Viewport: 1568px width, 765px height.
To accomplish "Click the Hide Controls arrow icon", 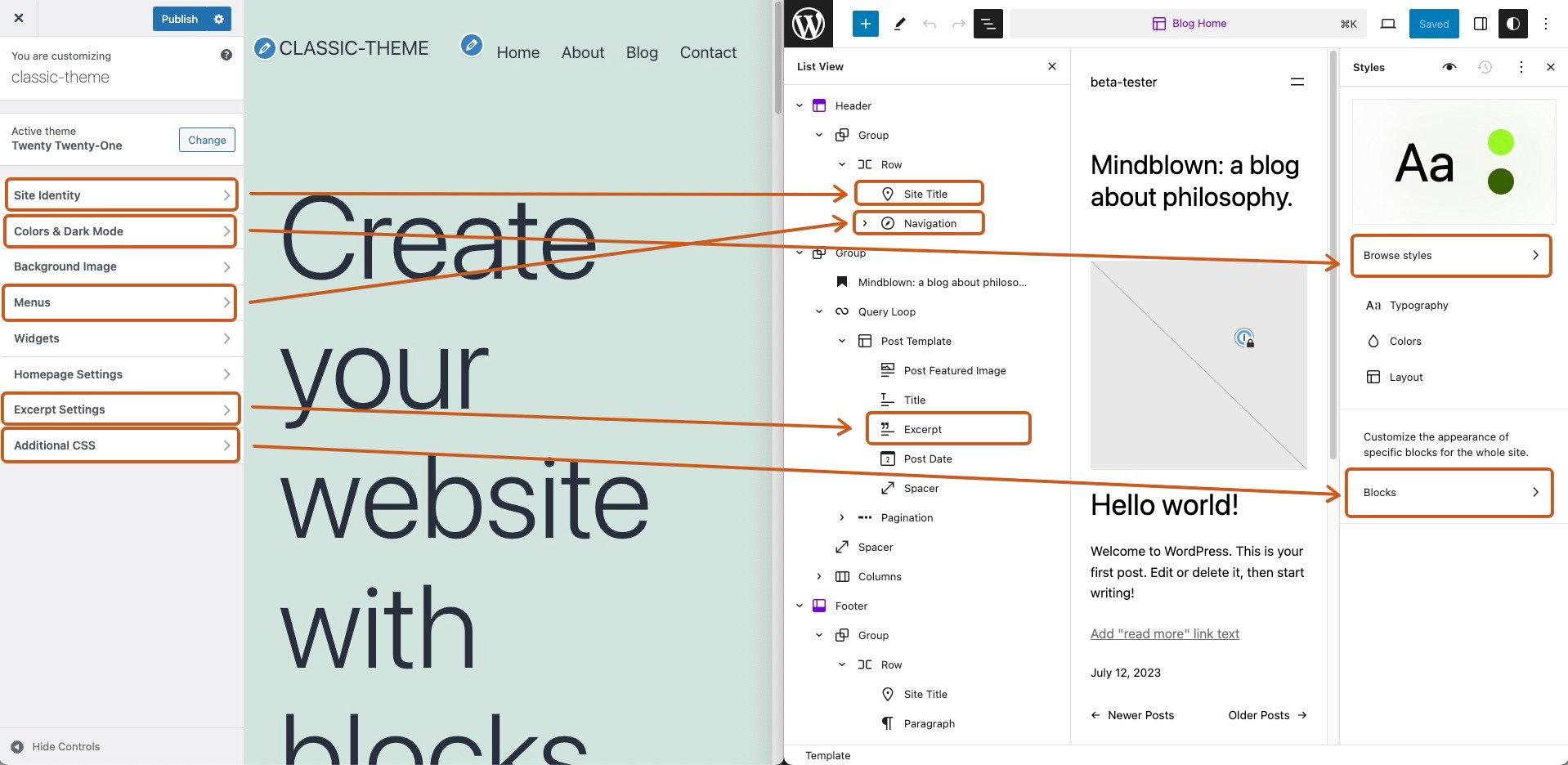I will 17,746.
